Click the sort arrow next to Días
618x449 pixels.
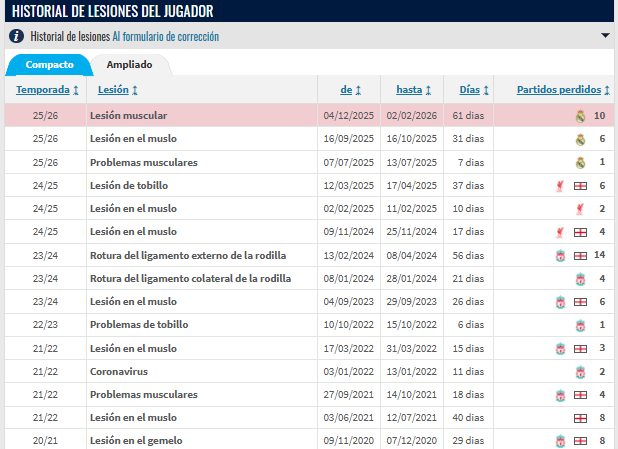tap(486, 90)
